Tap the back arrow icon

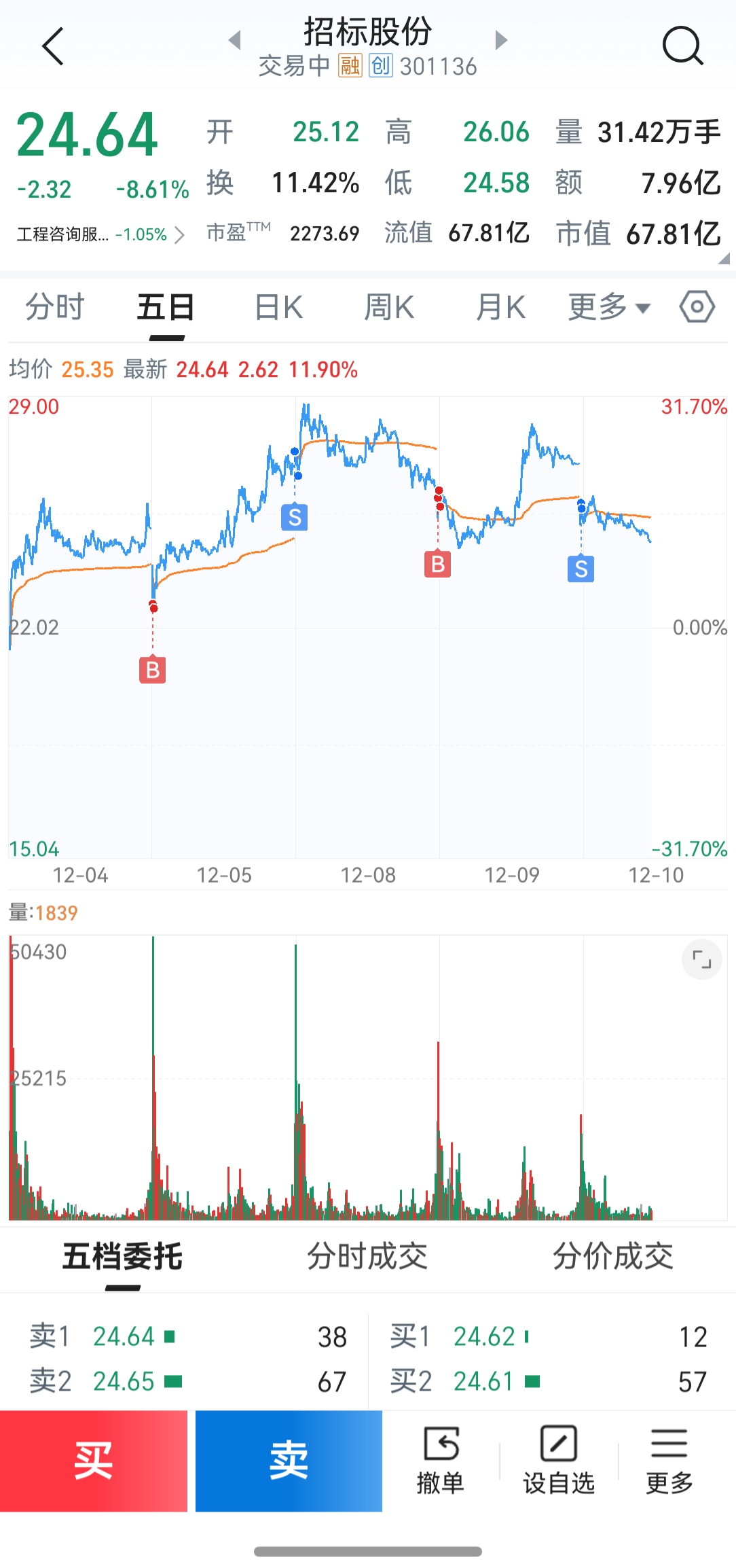52,46
